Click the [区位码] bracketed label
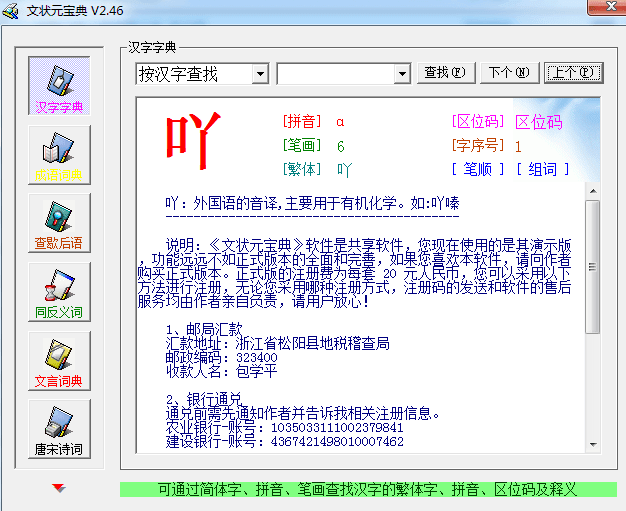Viewport: 626px width, 511px height. click(477, 121)
